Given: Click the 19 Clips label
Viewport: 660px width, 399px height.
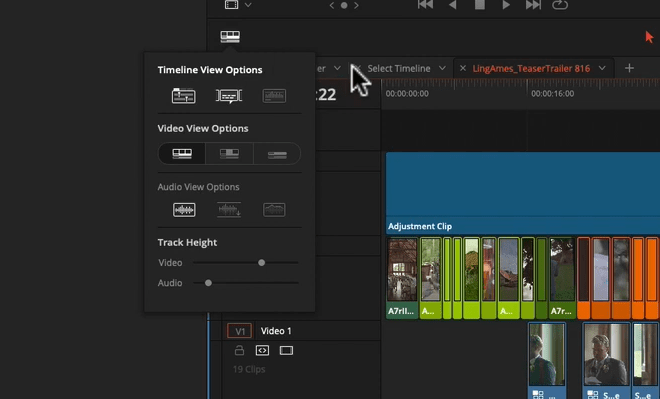Looking at the screenshot, I should click(x=249, y=370).
